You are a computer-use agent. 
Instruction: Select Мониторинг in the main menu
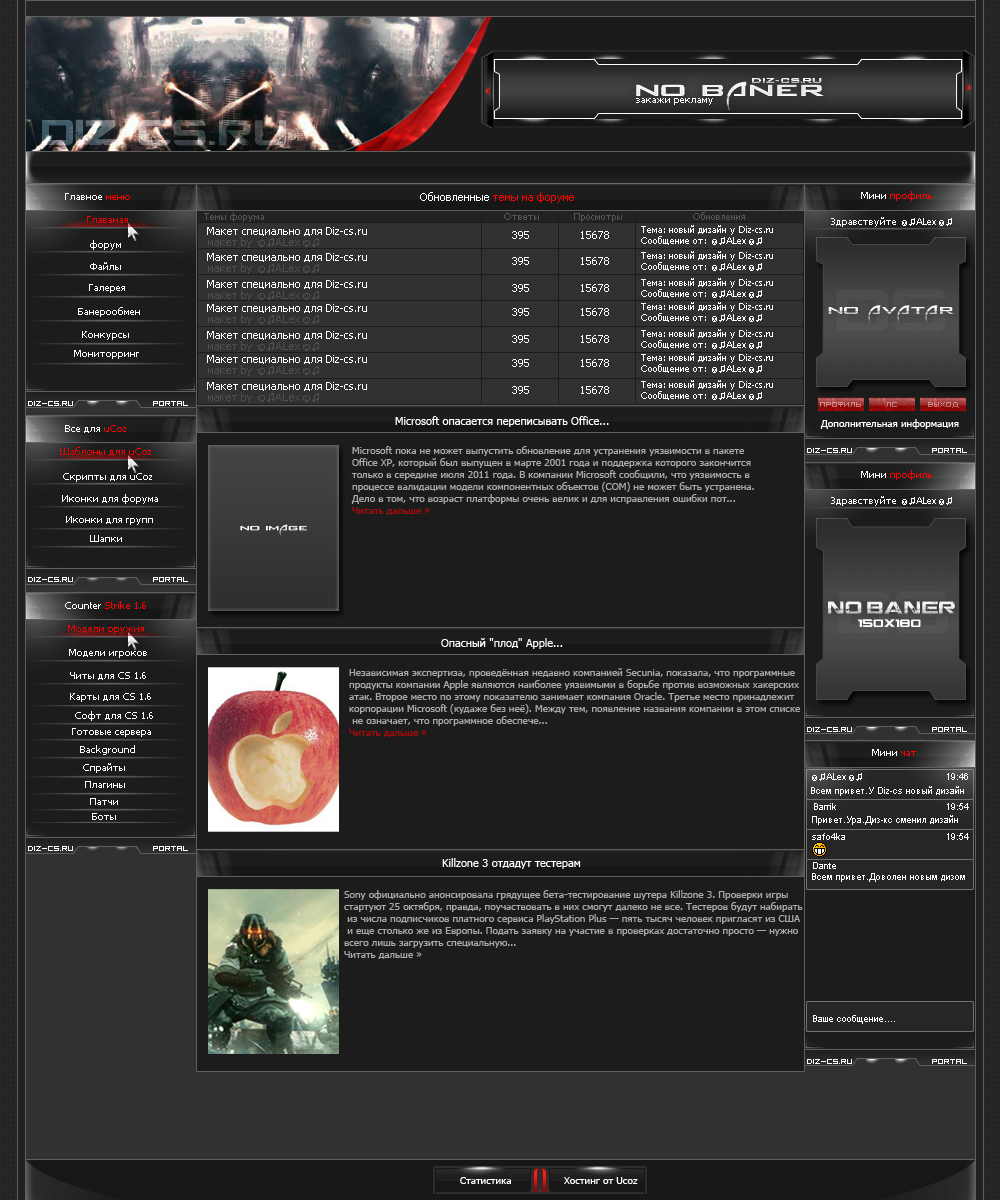tap(107, 354)
